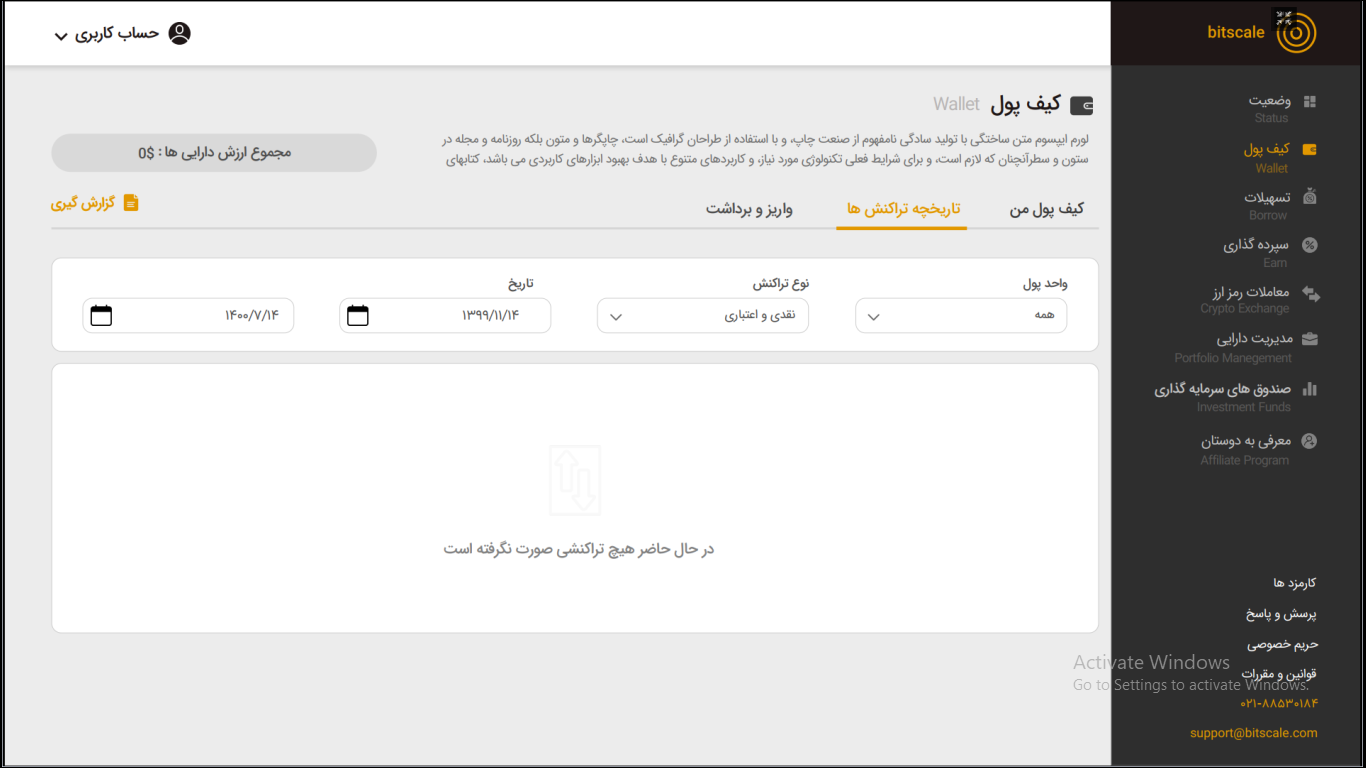Click the total asset value pill
This screenshot has width=1366, height=768.
click(x=214, y=153)
